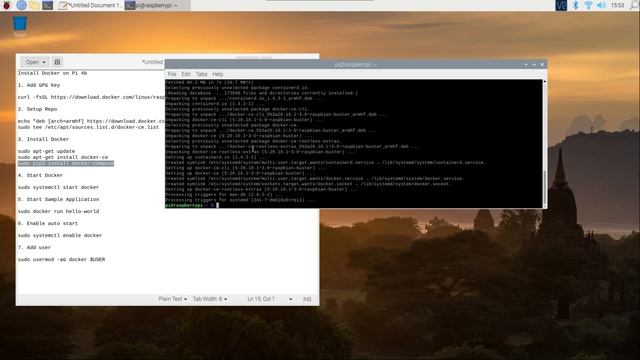This screenshot has height=360, width=640.
Task: Click the line '1. Add GPG Key'
Action: point(39,85)
